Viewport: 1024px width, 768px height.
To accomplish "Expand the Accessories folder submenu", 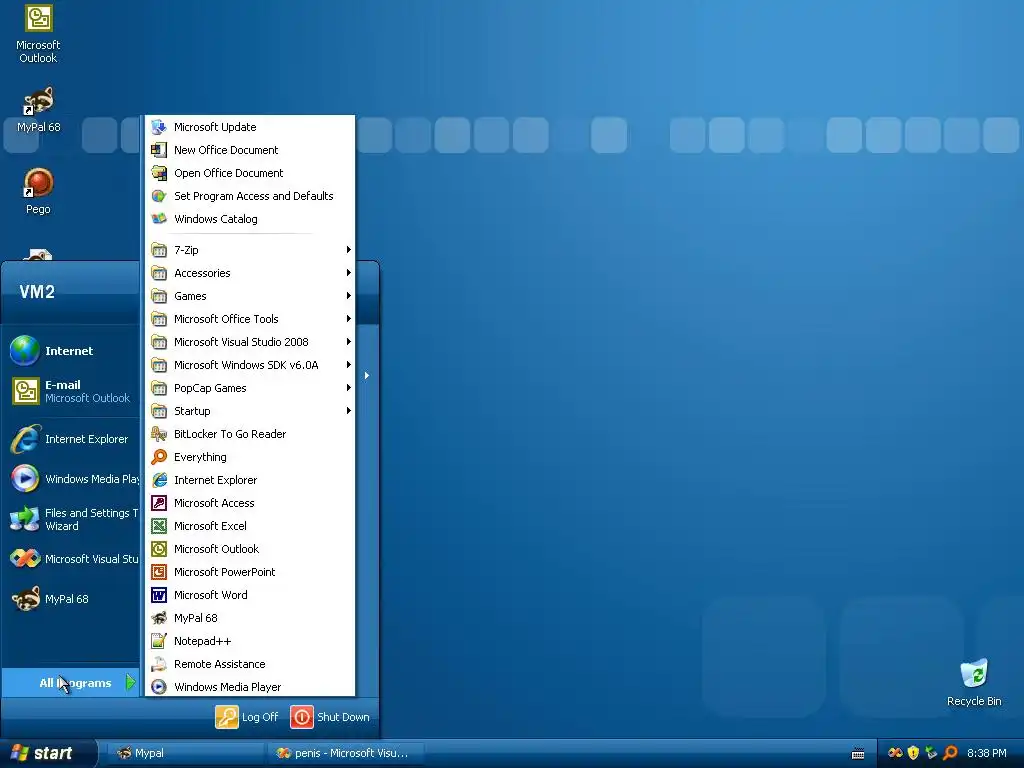I will point(249,273).
